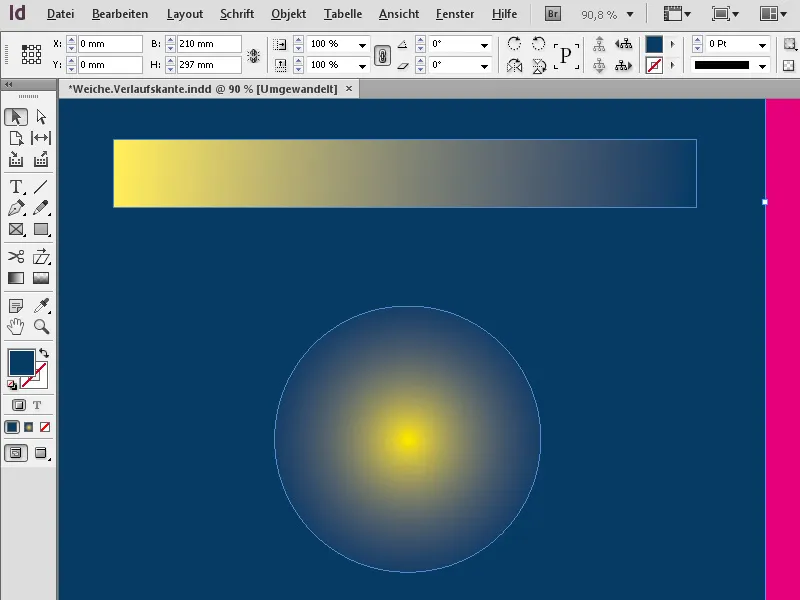
Task: Swap fill and stroke arrows
Action: tap(44, 353)
